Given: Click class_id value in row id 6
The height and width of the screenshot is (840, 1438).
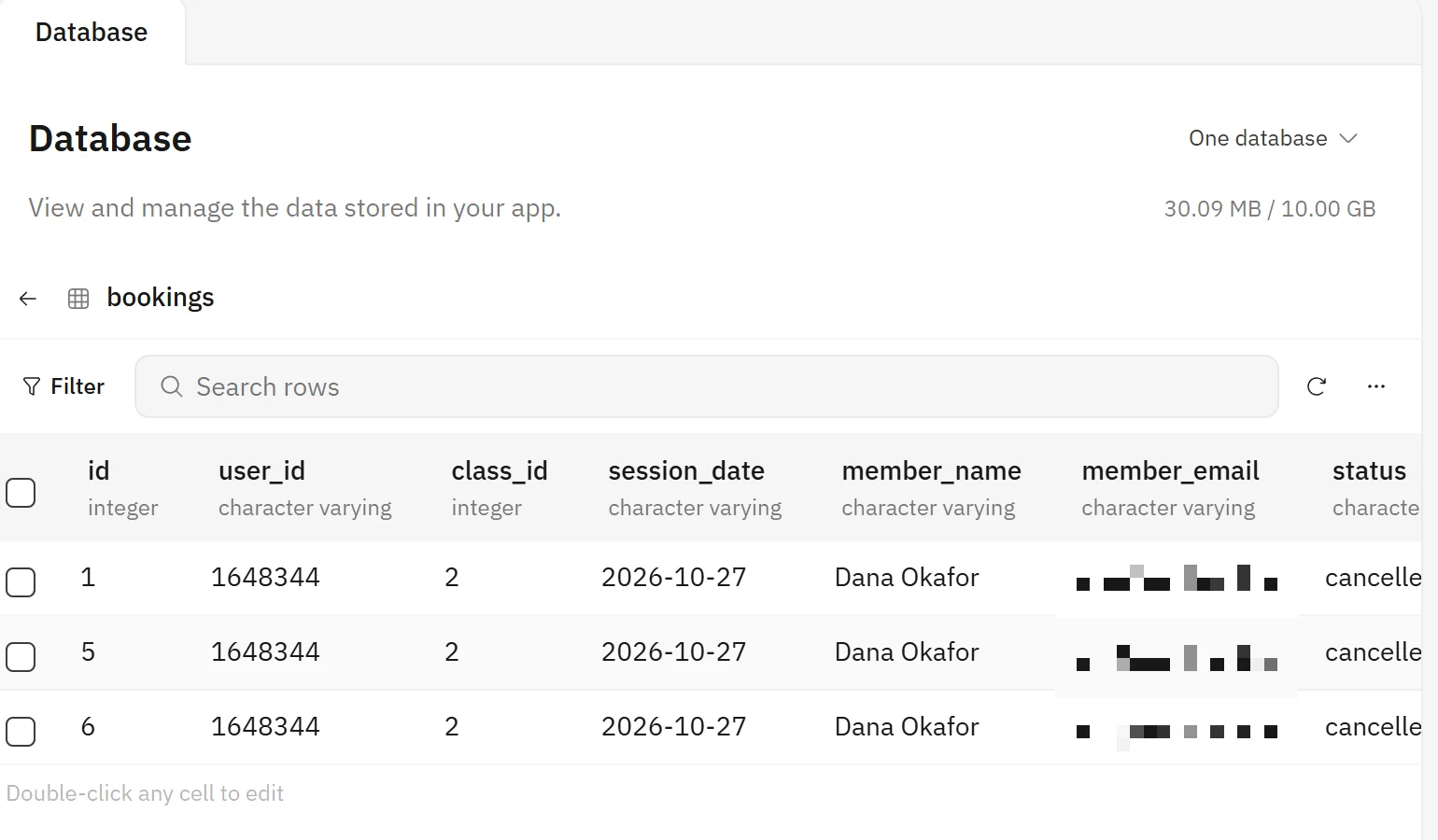Looking at the screenshot, I should pyautogui.click(x=452, y=727).
